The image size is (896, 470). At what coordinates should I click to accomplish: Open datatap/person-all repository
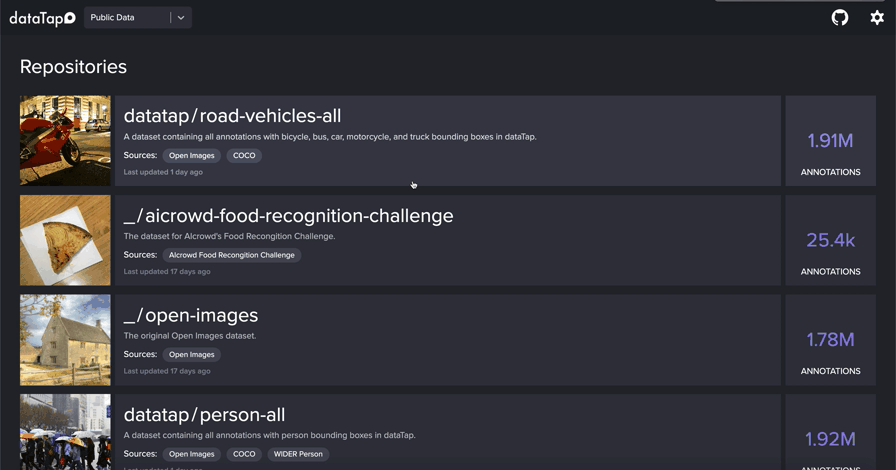(x=204, y=415)
